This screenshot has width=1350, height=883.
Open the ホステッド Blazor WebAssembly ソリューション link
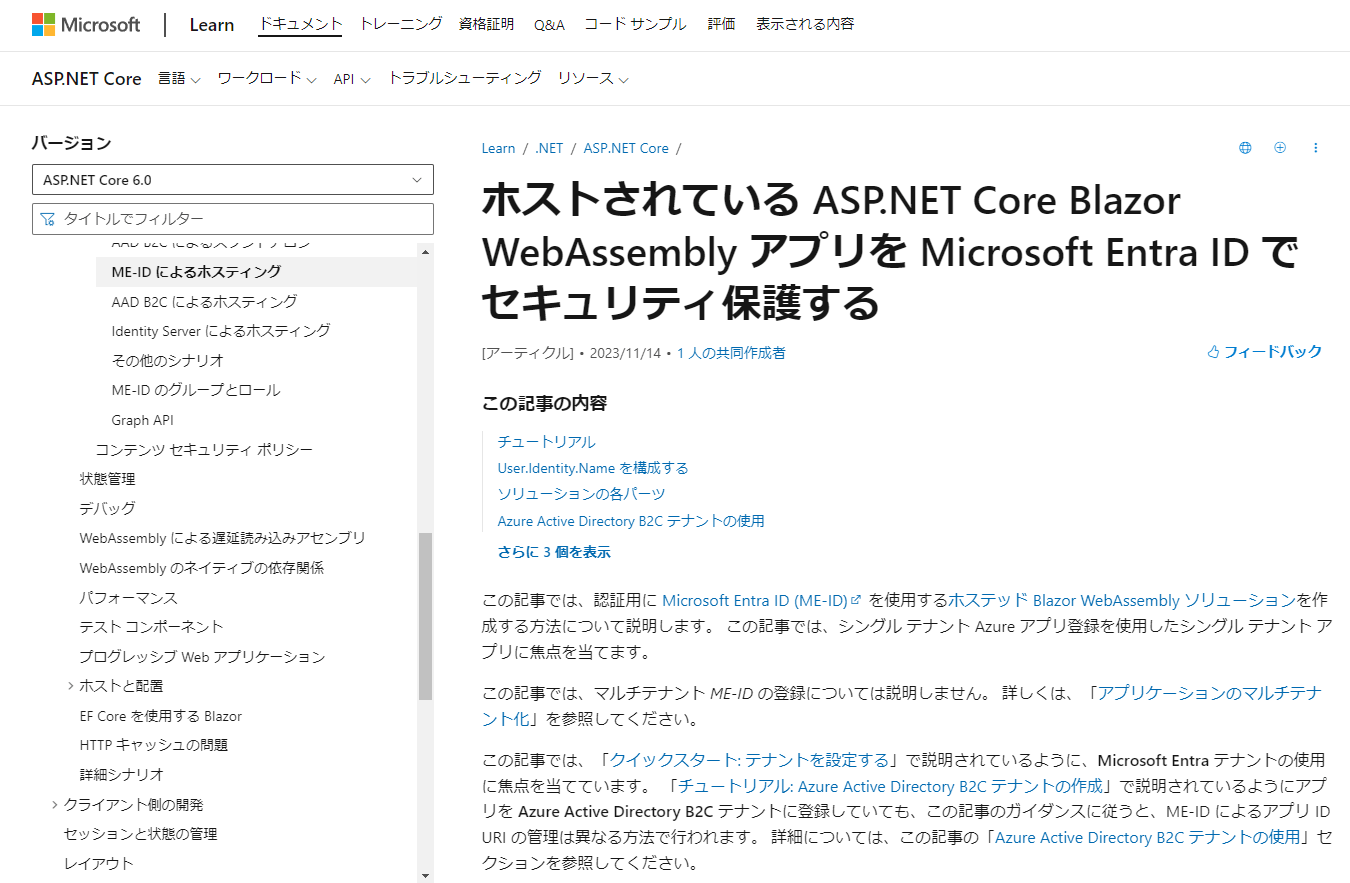tap(1122, 601)
